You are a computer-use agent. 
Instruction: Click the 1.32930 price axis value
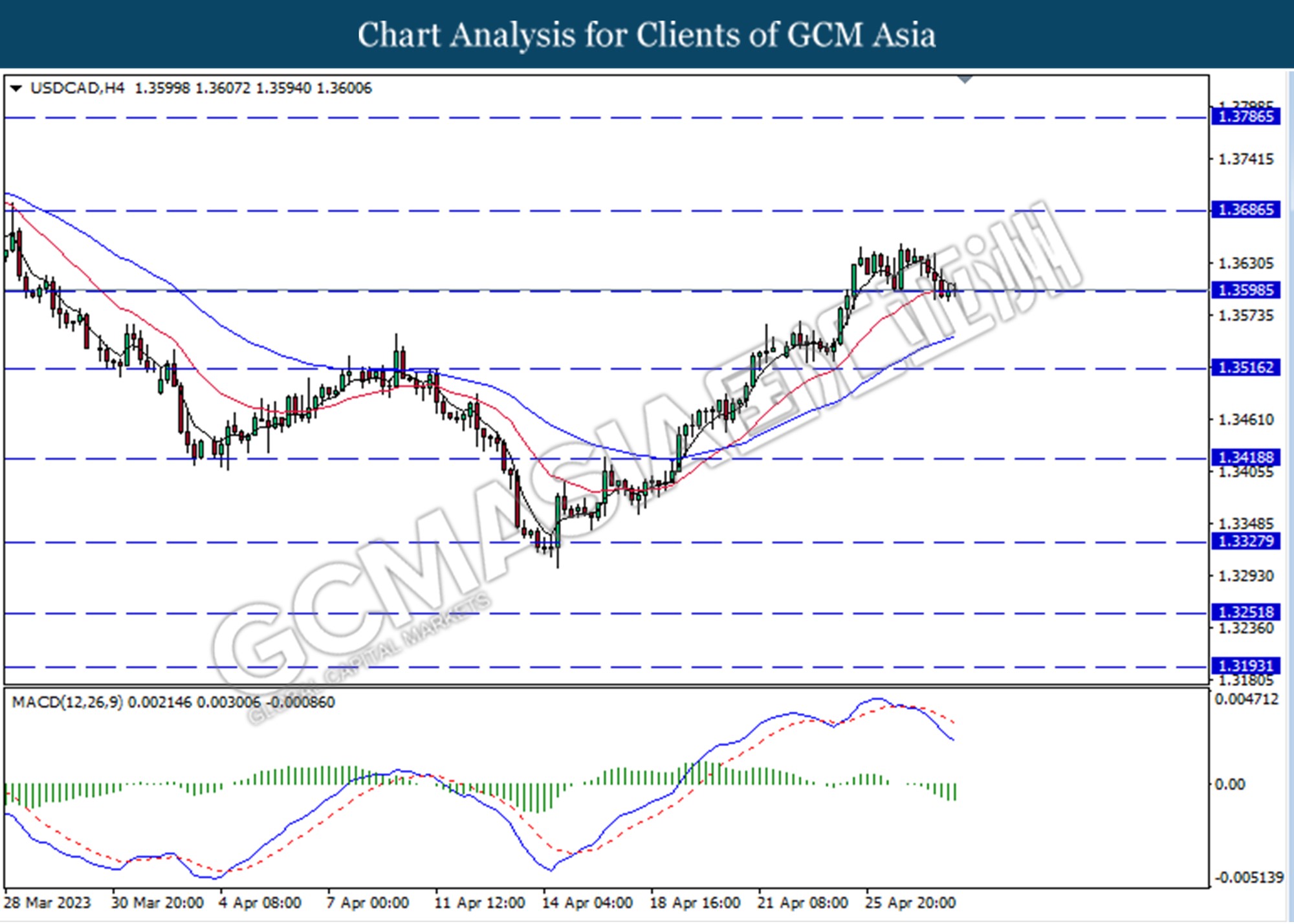(x=1245, y=576)
